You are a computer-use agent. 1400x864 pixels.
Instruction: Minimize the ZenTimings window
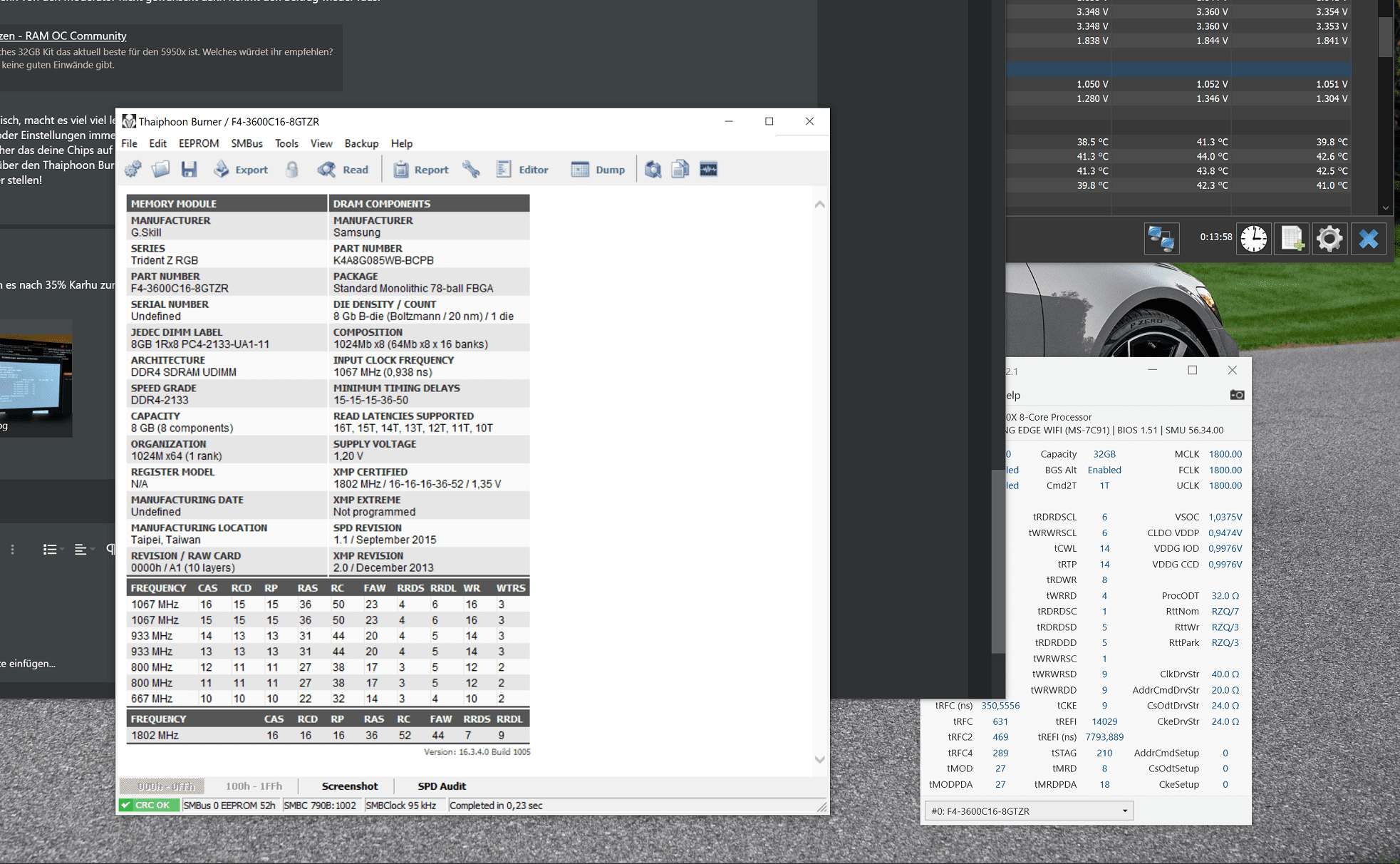[x=1152, y=370]
